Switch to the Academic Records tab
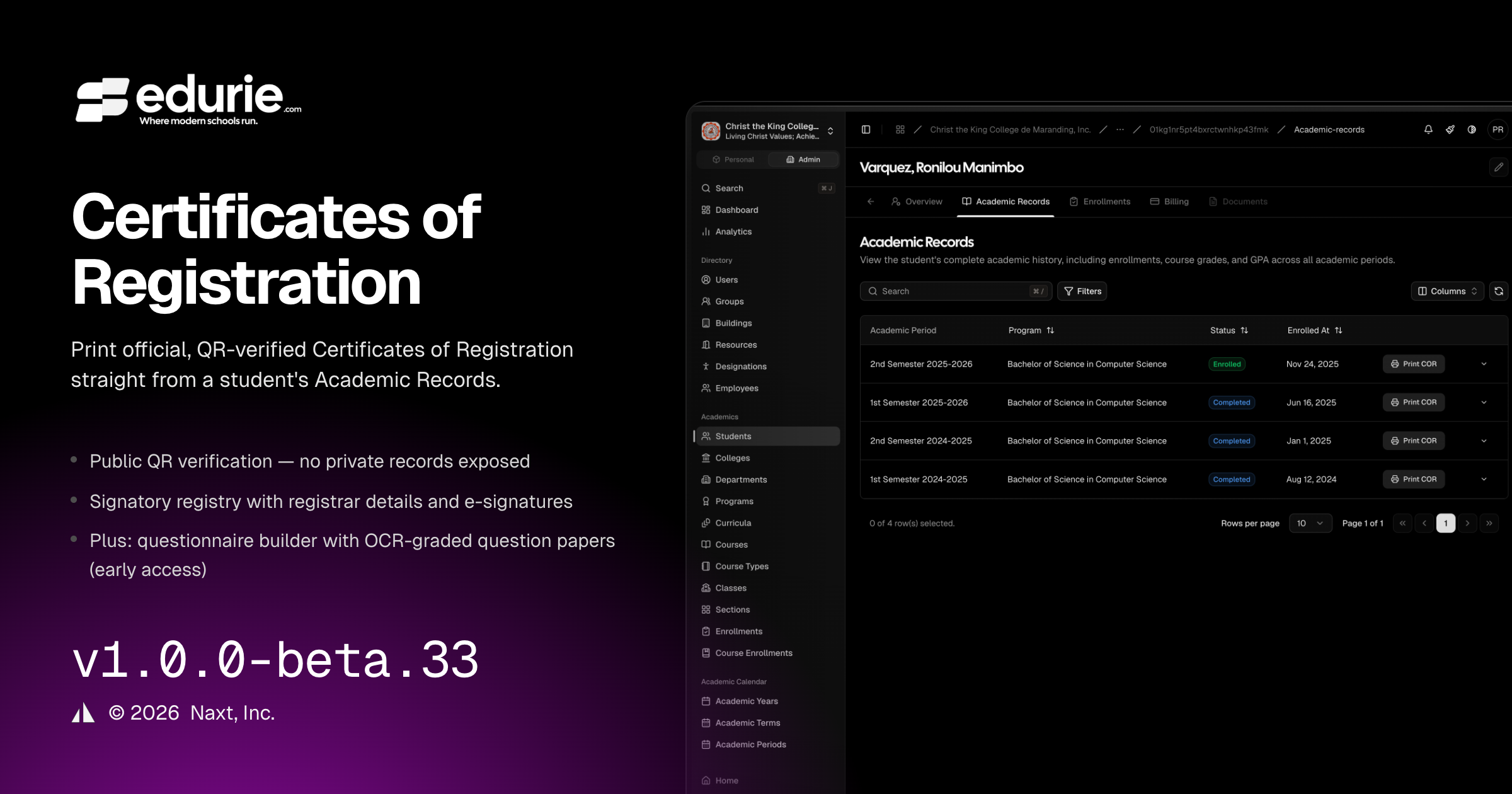The image size is (1512, 794). click(1005, 202)
